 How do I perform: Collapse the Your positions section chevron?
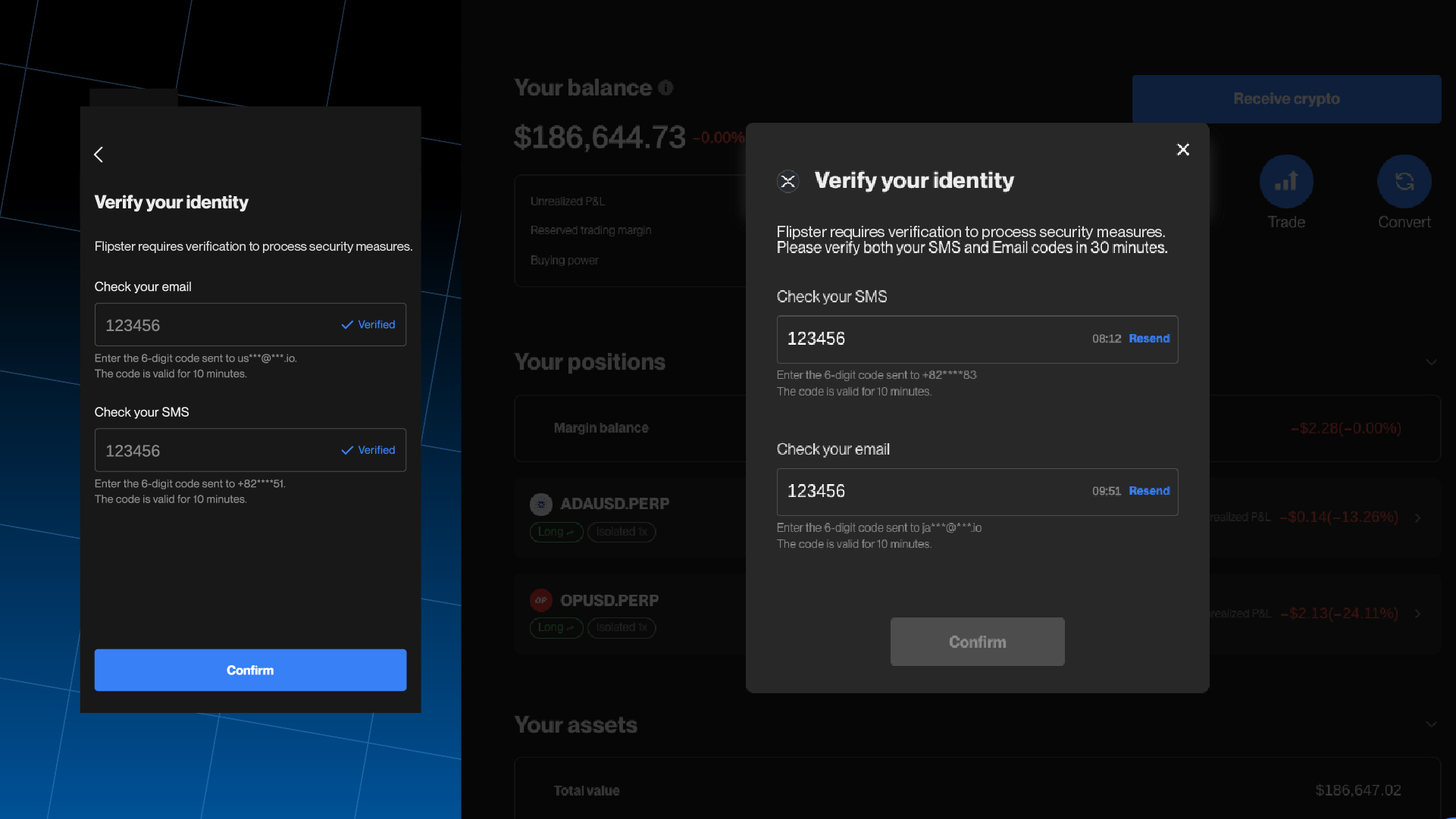click(x=1431, y=362)
